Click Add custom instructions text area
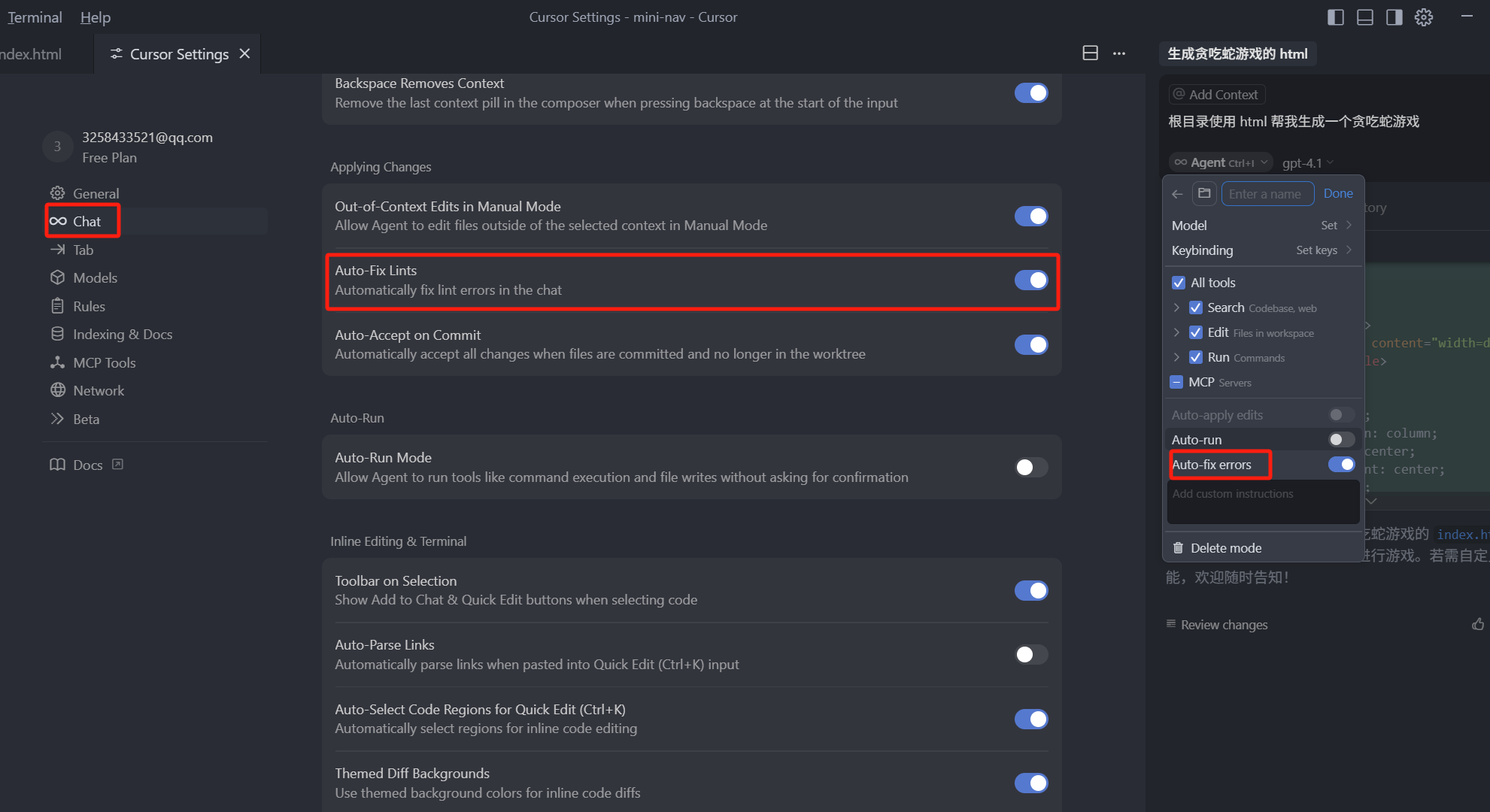 click(x=1264, y=501)
